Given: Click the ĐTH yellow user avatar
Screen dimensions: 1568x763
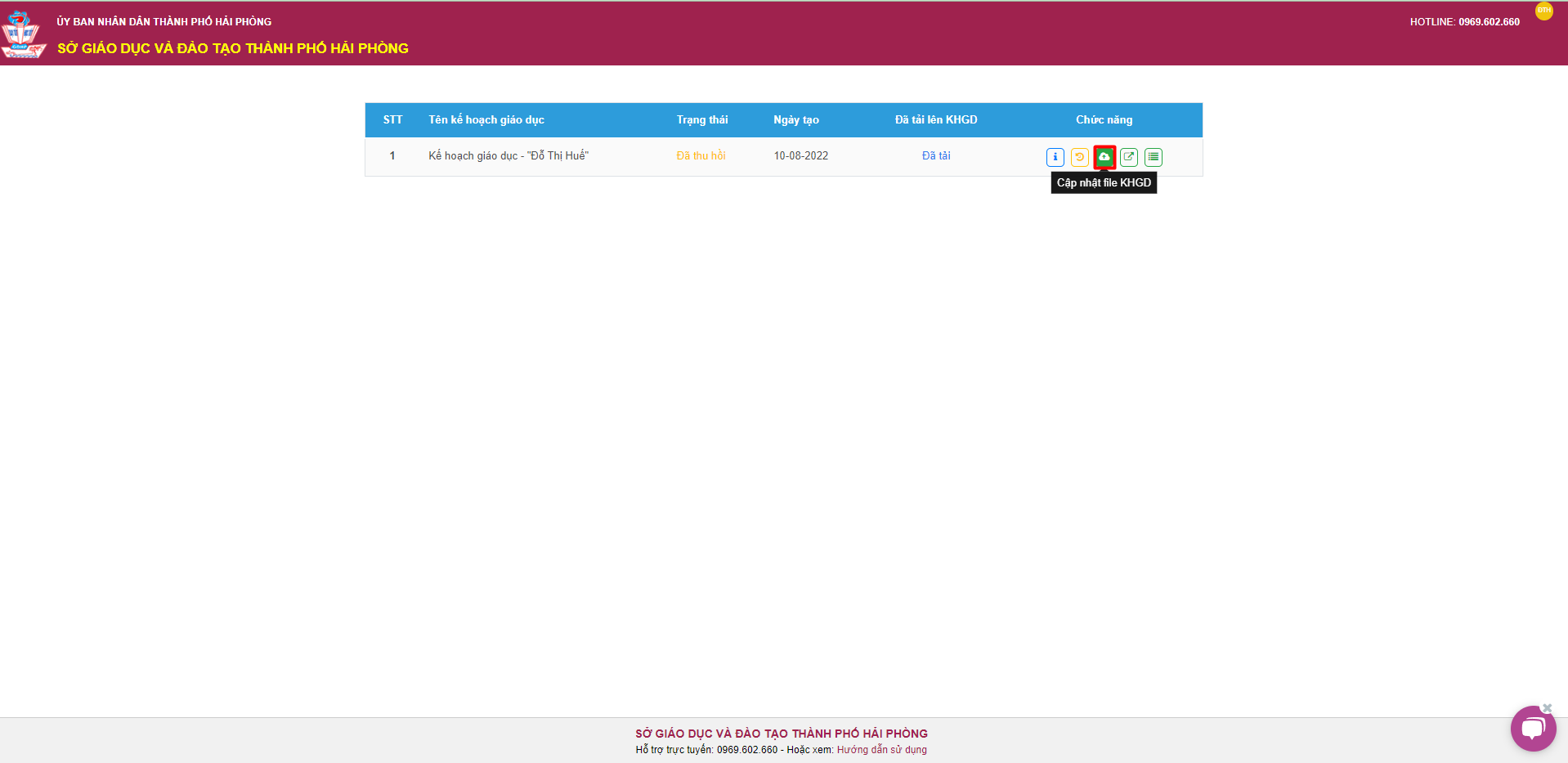Looking at the screenshot, I should (x=1543, y=11).
